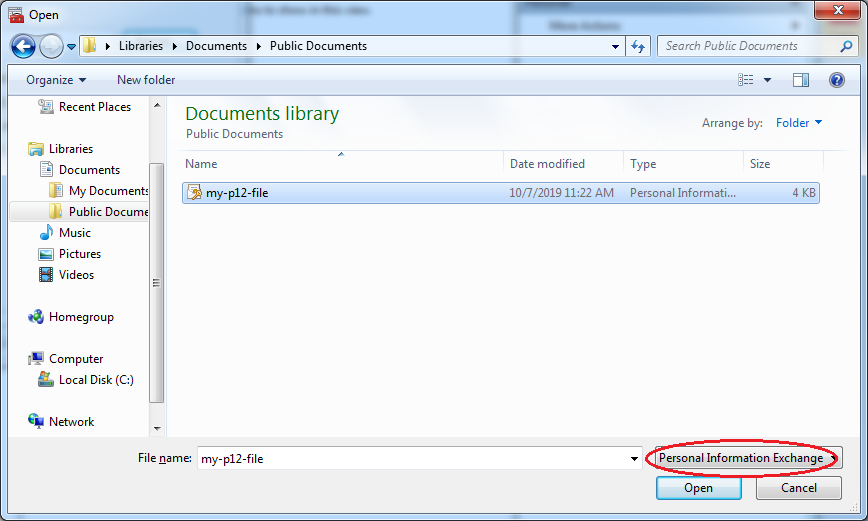
Task: Click the Change your view icon
Action: click(746, 80)
